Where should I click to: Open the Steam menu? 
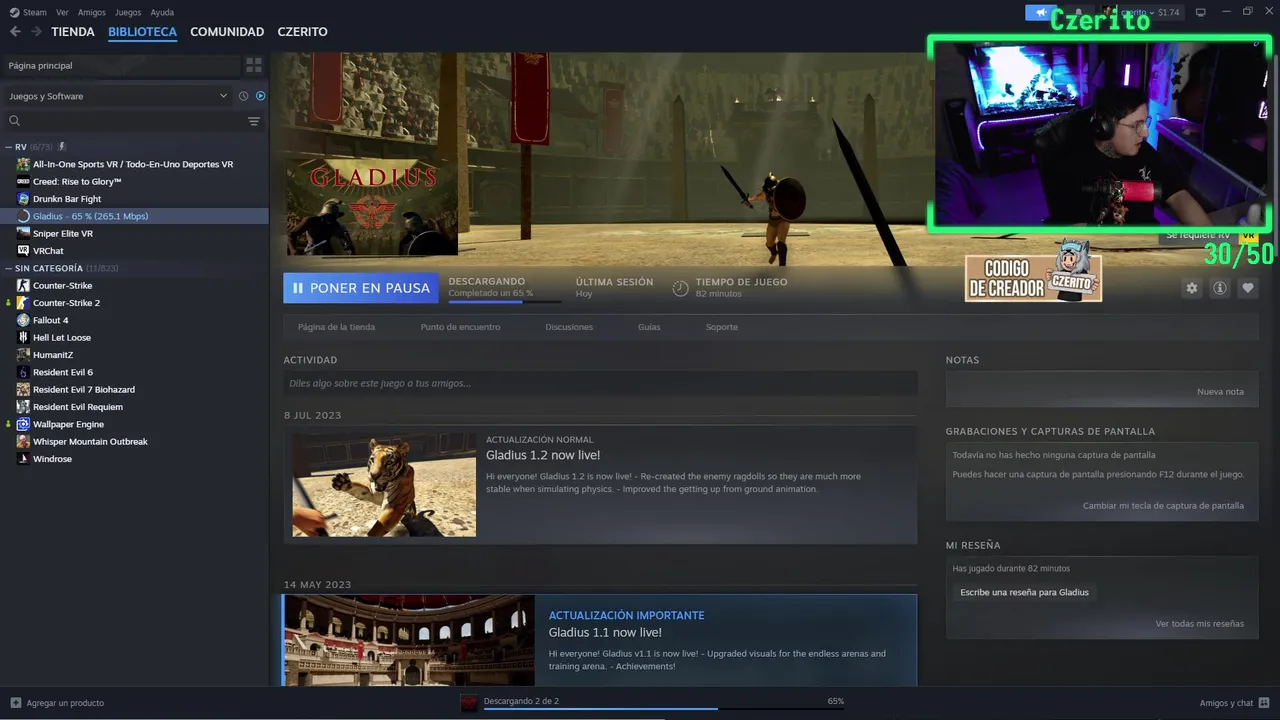(x=35, y=12)
